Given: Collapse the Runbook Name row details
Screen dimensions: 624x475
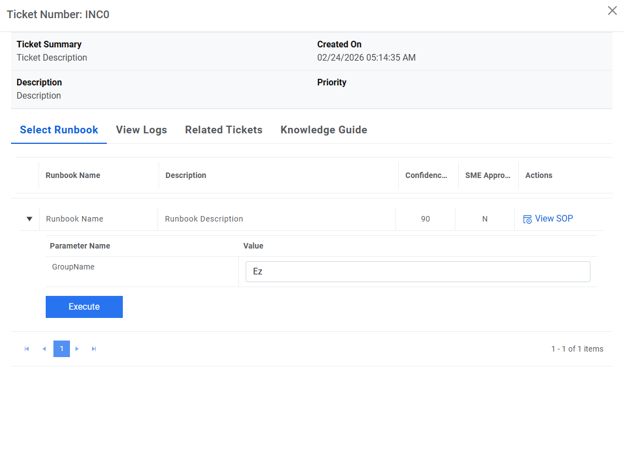Looking at the screenshot, I should coord(29,219).
